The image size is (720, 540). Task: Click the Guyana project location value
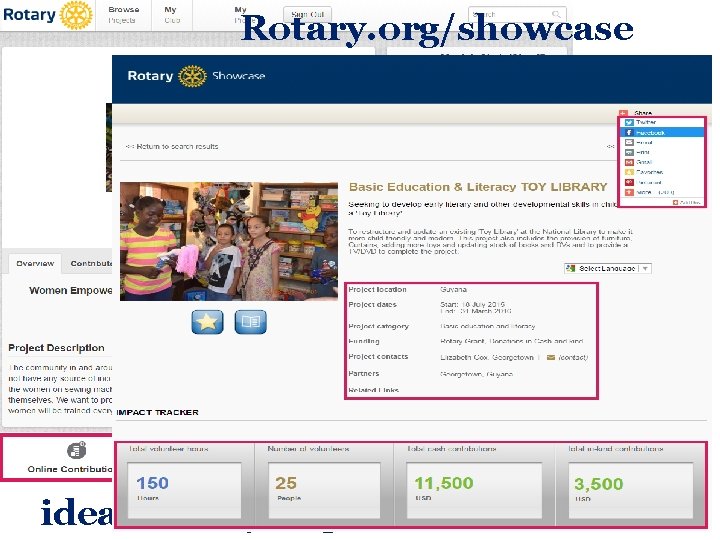tap(453, 289)
